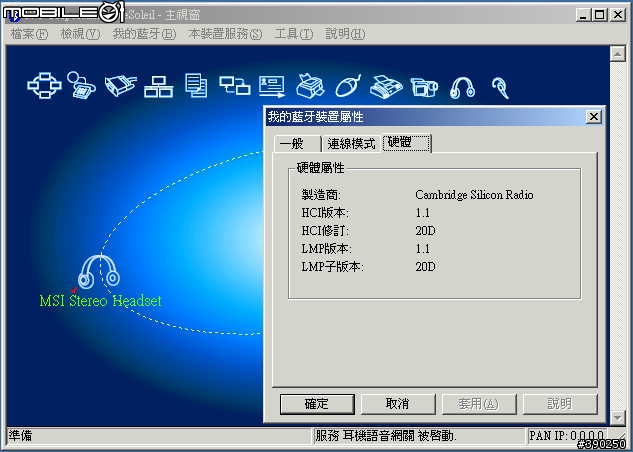Open the 我的藍牙(B) menu
The image size is (633, 452).
144,34
